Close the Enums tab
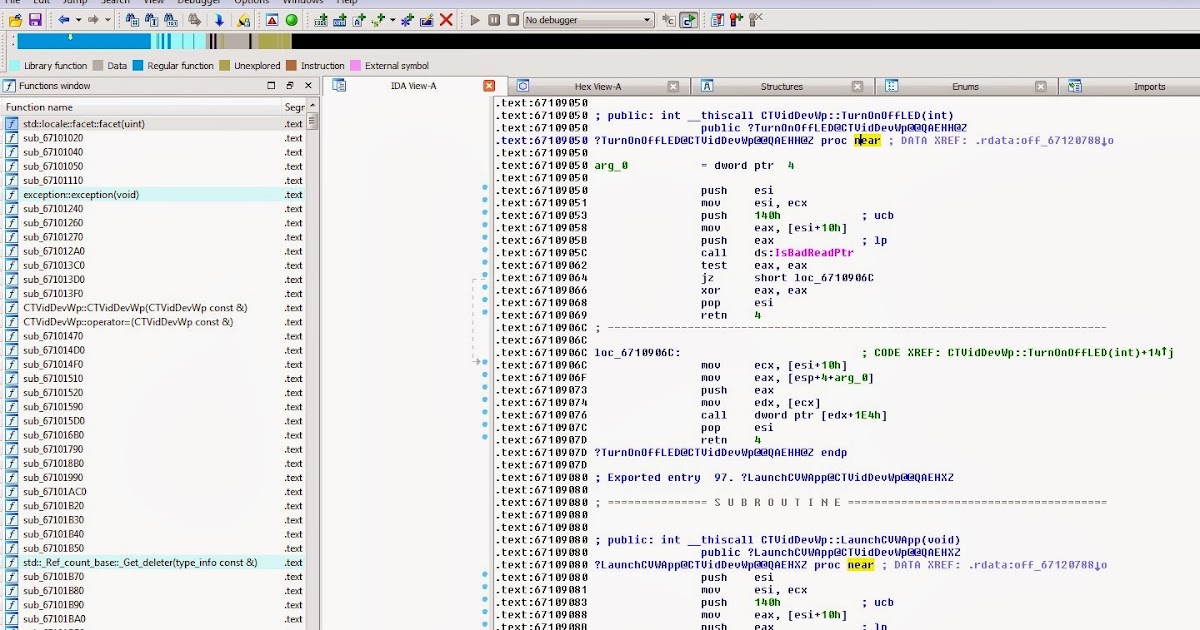 click(x=1040, y=86)
